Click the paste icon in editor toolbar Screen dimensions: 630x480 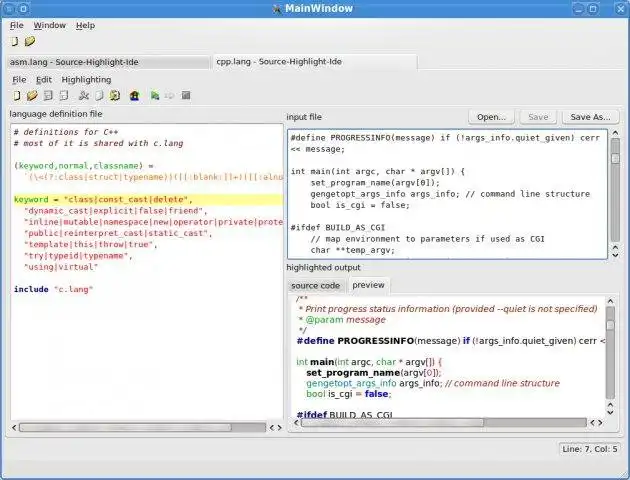[x=115, y=96]
